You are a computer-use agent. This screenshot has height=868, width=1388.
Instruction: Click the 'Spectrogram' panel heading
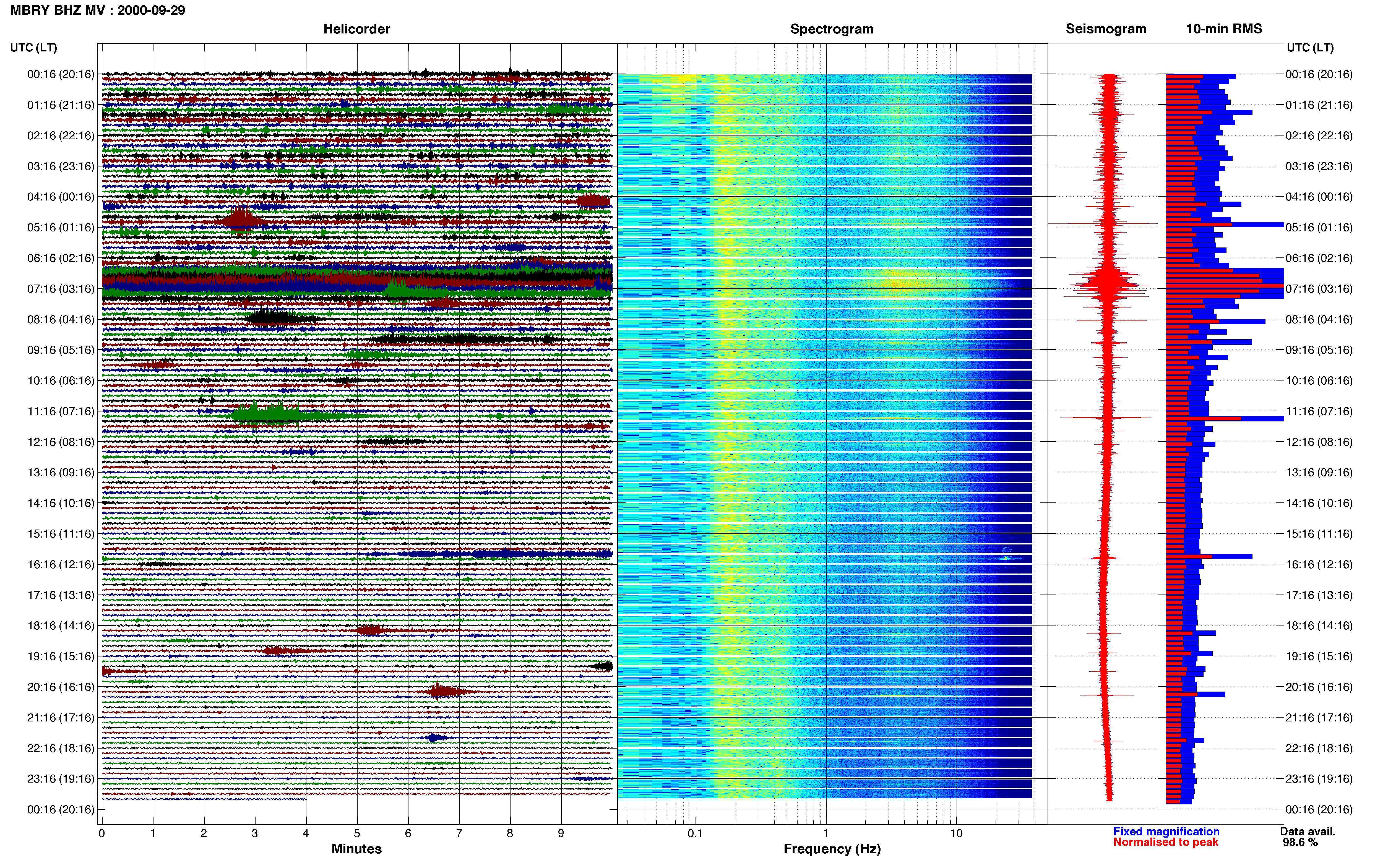[x=832, y=29]
